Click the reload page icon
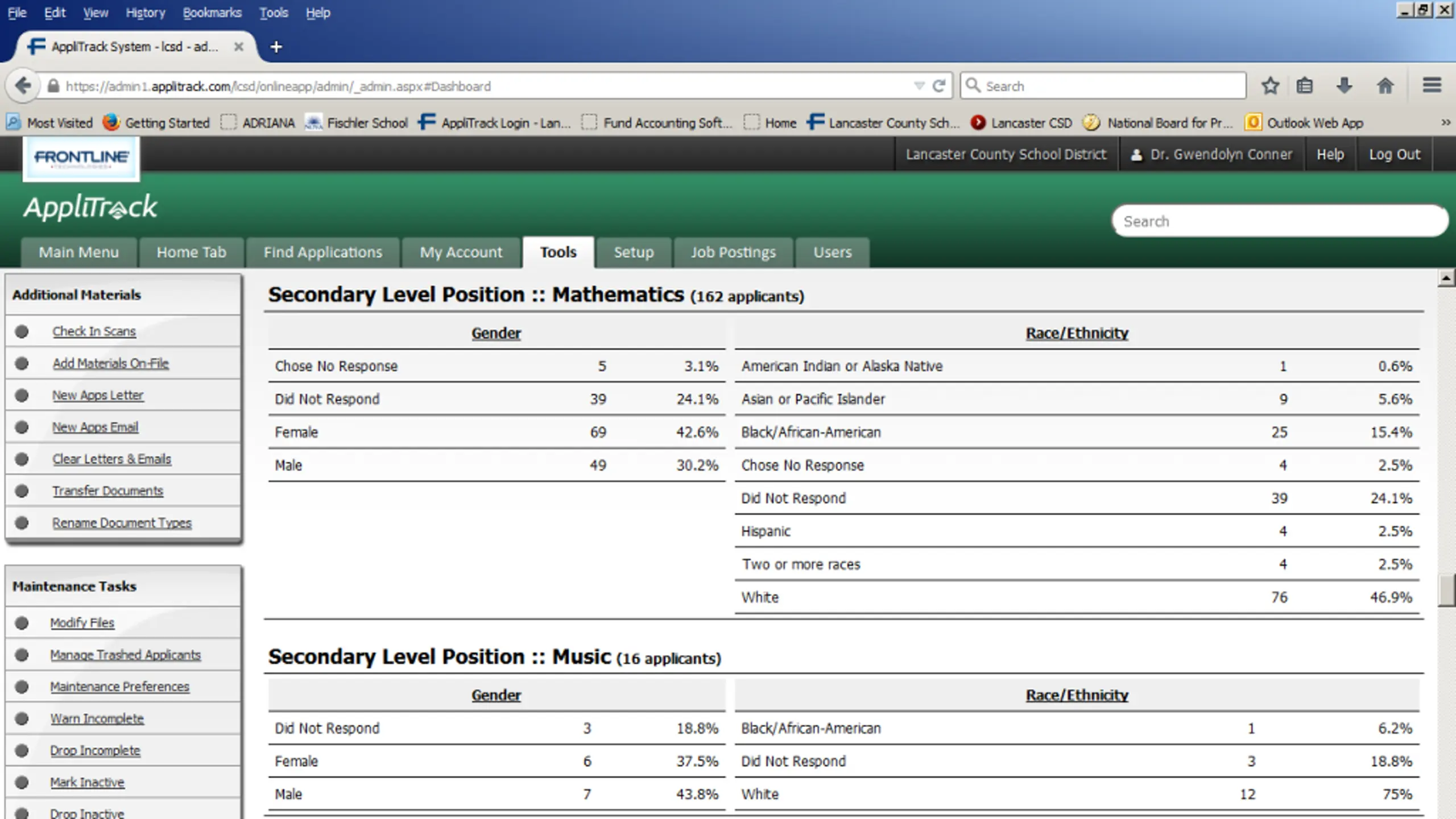The width and height of the screenshot is (1456, 819). coord(939,86)
